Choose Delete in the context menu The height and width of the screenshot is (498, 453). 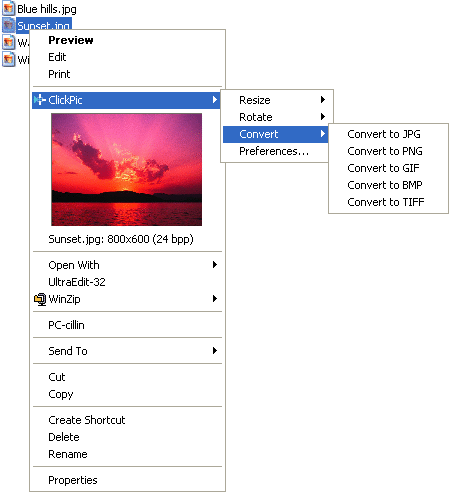tap(127, 437)
